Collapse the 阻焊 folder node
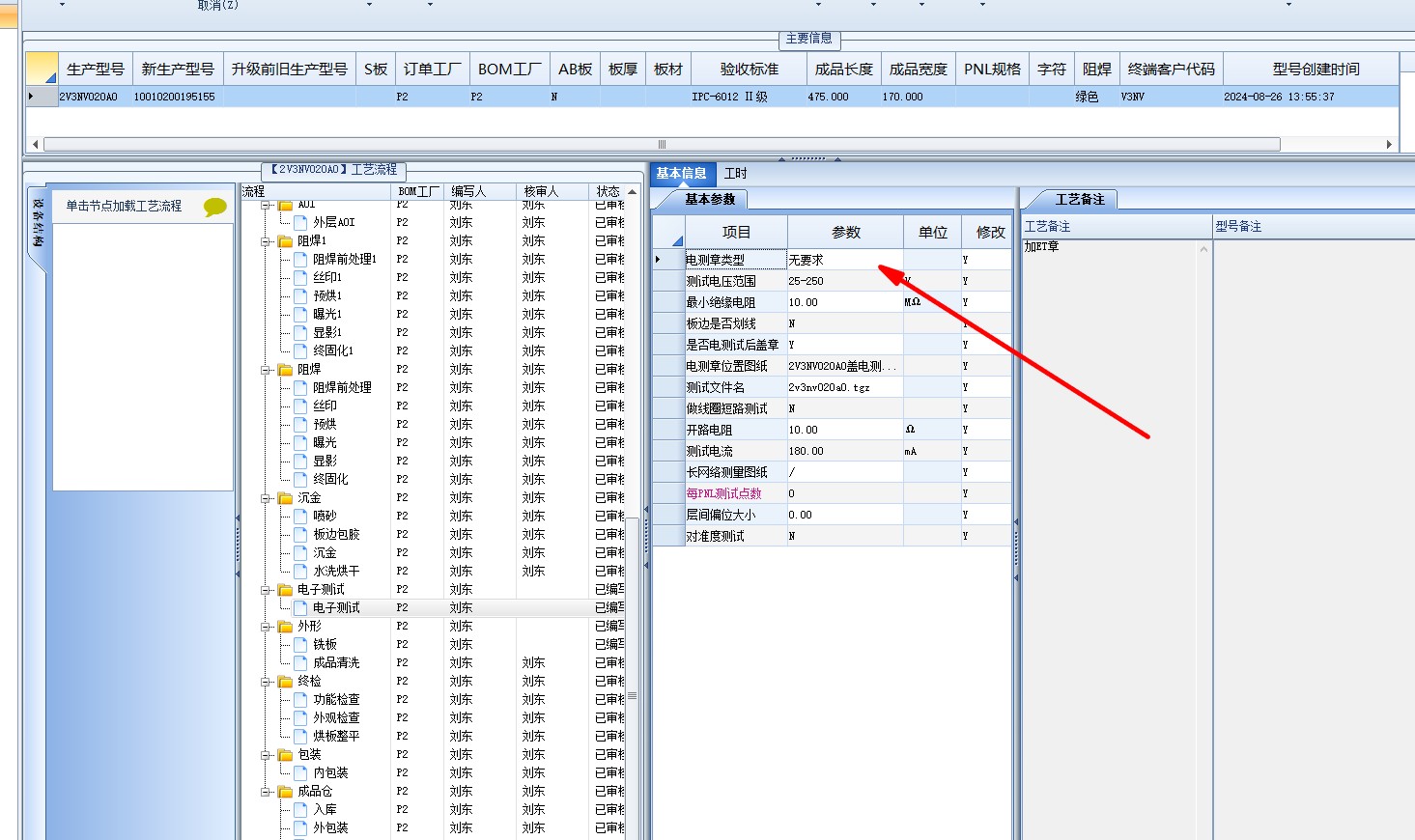This screenshot has width=1415, height=840. (266, 370)
